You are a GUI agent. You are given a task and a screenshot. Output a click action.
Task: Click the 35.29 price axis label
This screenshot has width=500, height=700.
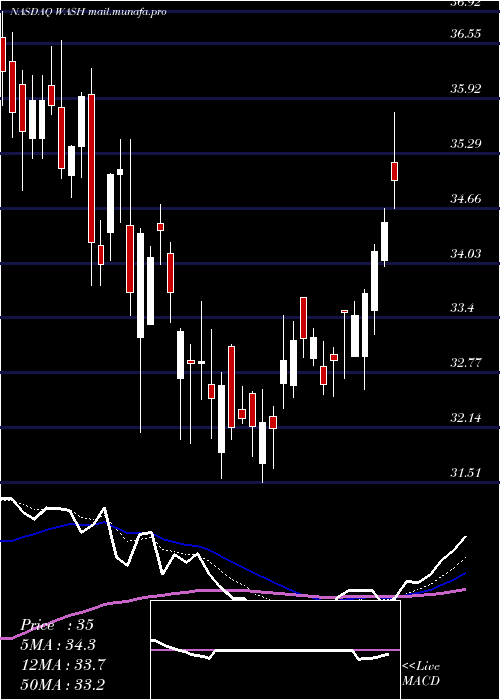466,143
